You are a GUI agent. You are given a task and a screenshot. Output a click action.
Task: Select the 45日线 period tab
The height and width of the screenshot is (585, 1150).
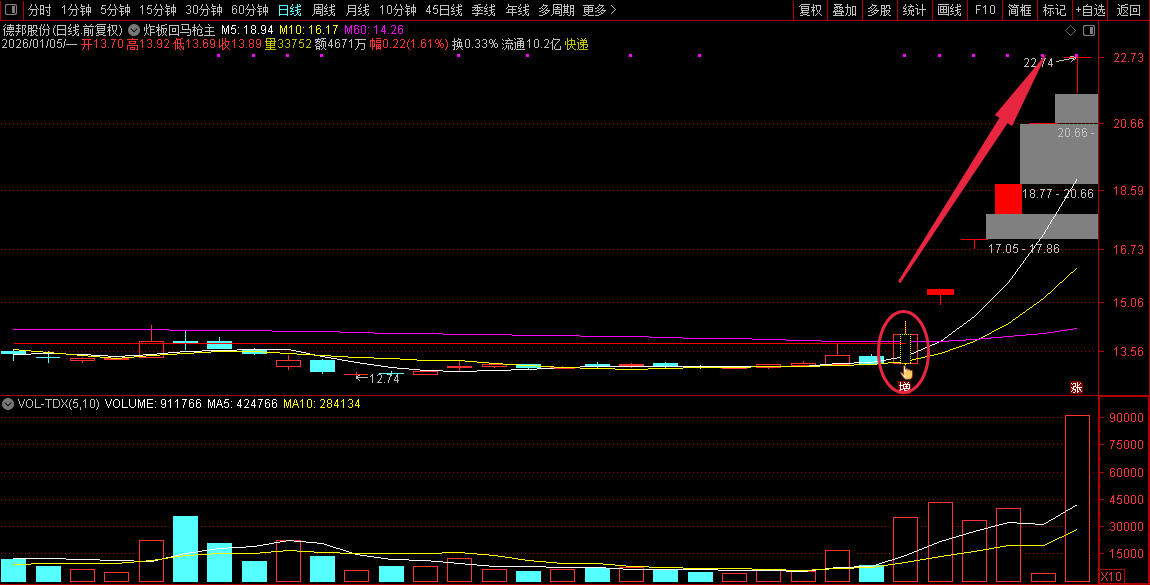click(444, 10)
